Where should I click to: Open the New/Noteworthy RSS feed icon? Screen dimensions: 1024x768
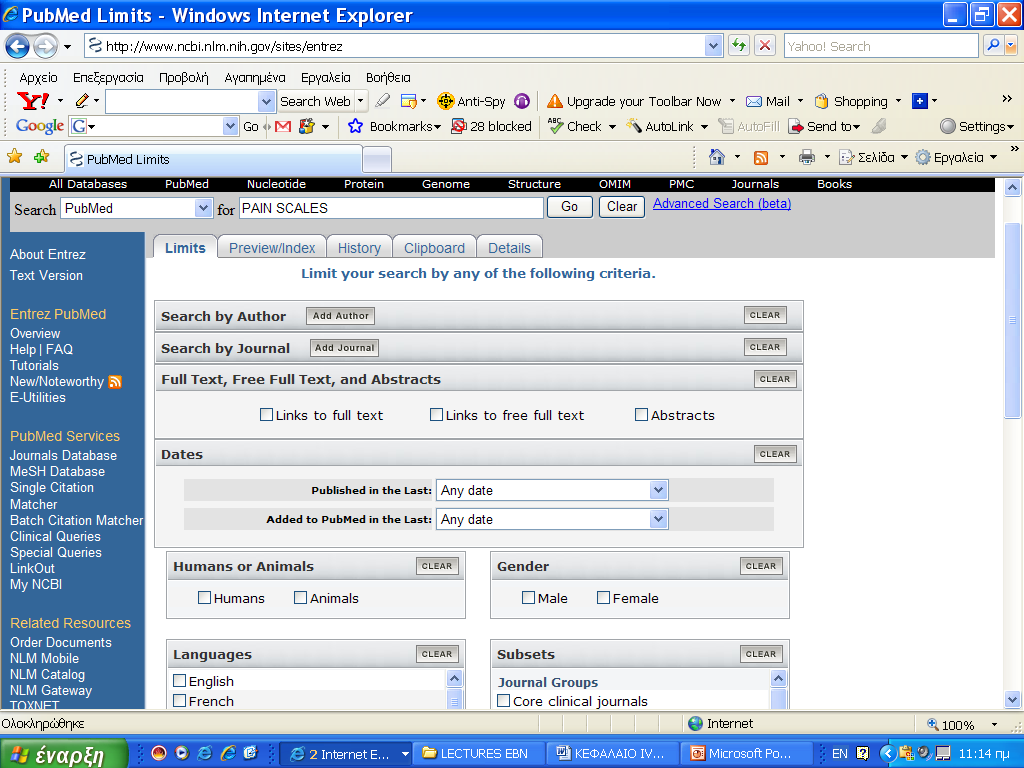click(x=115, y=382)
